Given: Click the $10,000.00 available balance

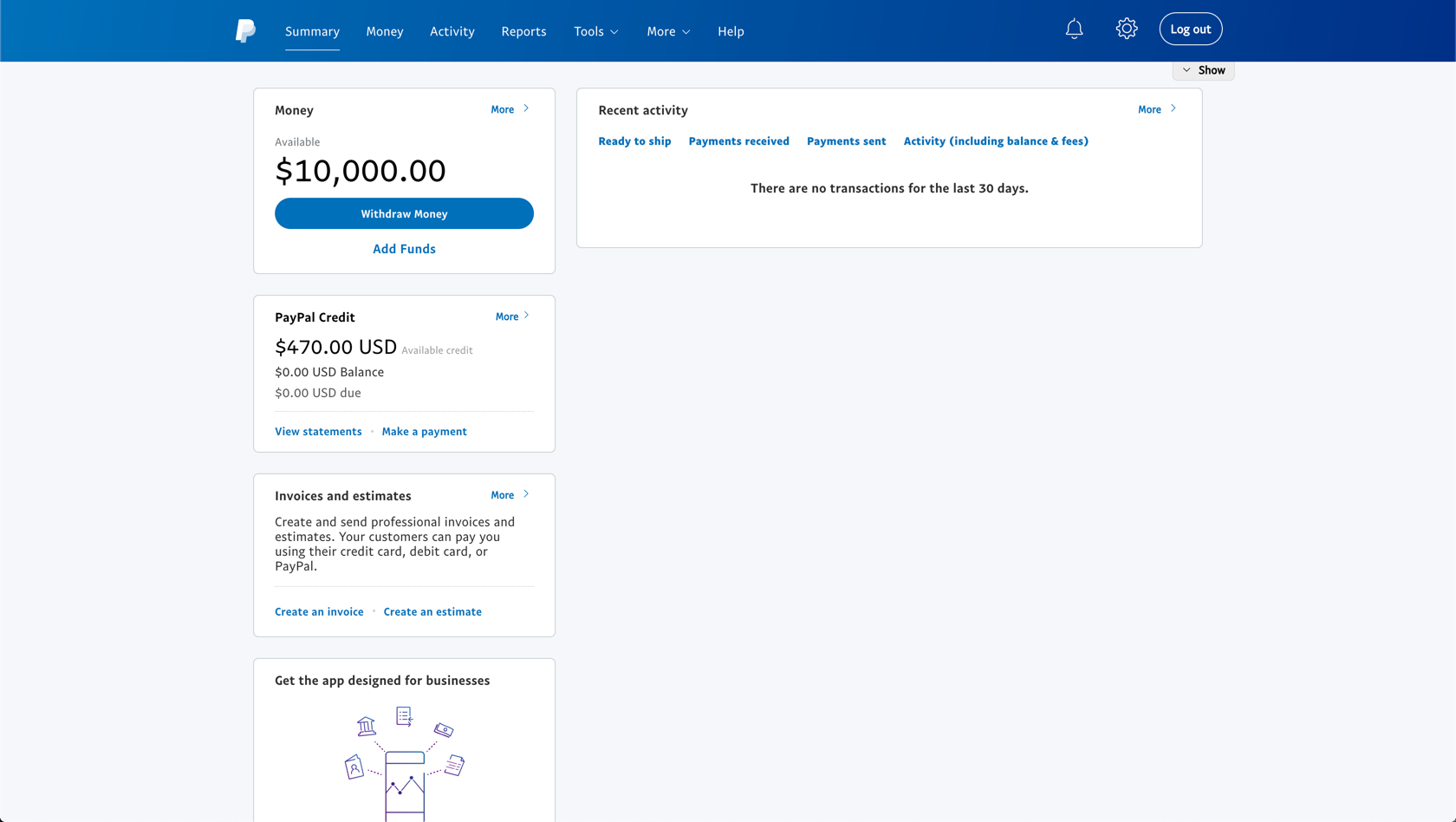Looking at the screenshot, I should coord(361,171).
